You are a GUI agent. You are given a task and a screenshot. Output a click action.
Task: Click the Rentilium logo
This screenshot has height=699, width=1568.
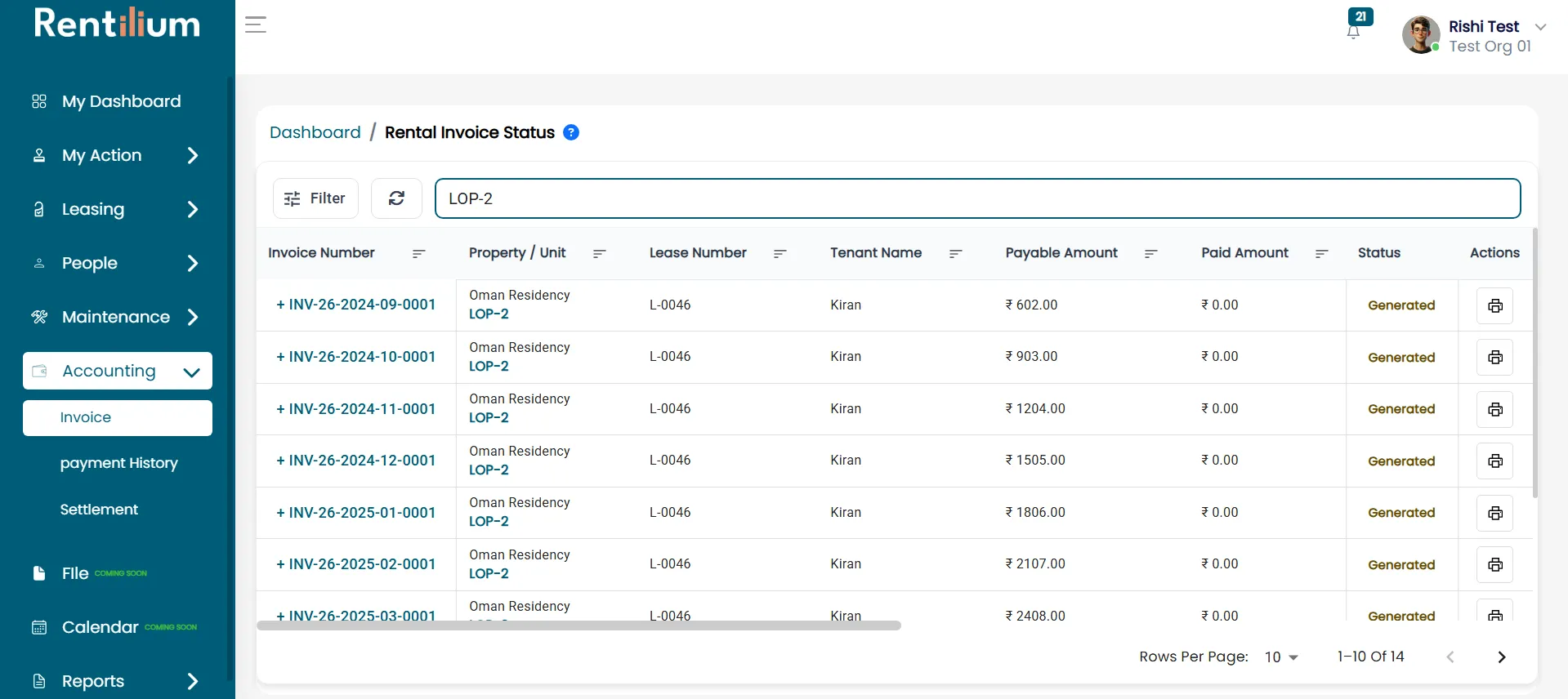tap(117, 24)
